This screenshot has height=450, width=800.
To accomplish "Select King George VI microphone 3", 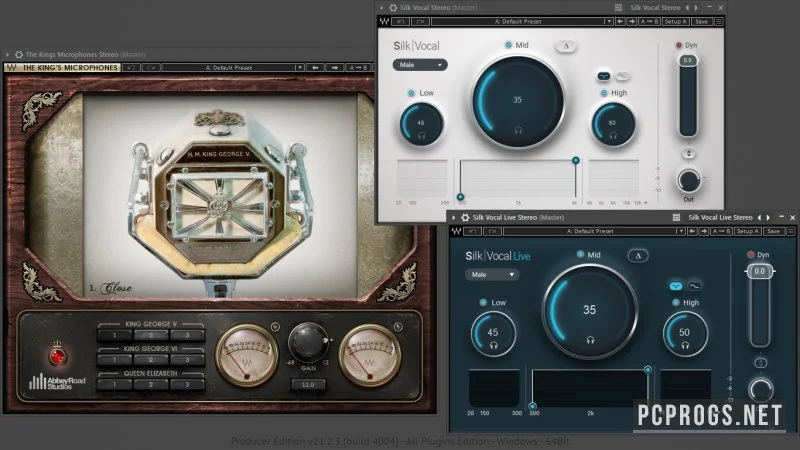I will 187,360.
